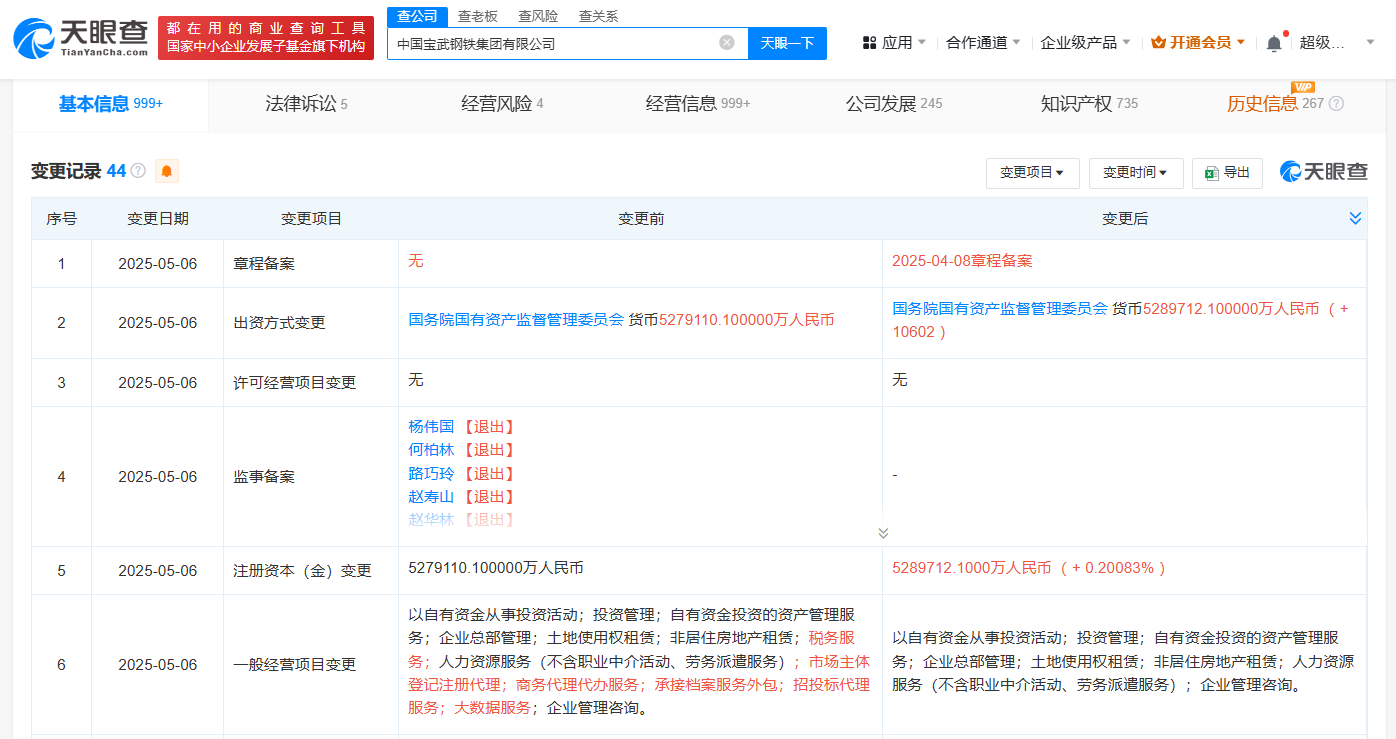
Task: Select the 查老板 search mode tab
Action: coord(477,16)
